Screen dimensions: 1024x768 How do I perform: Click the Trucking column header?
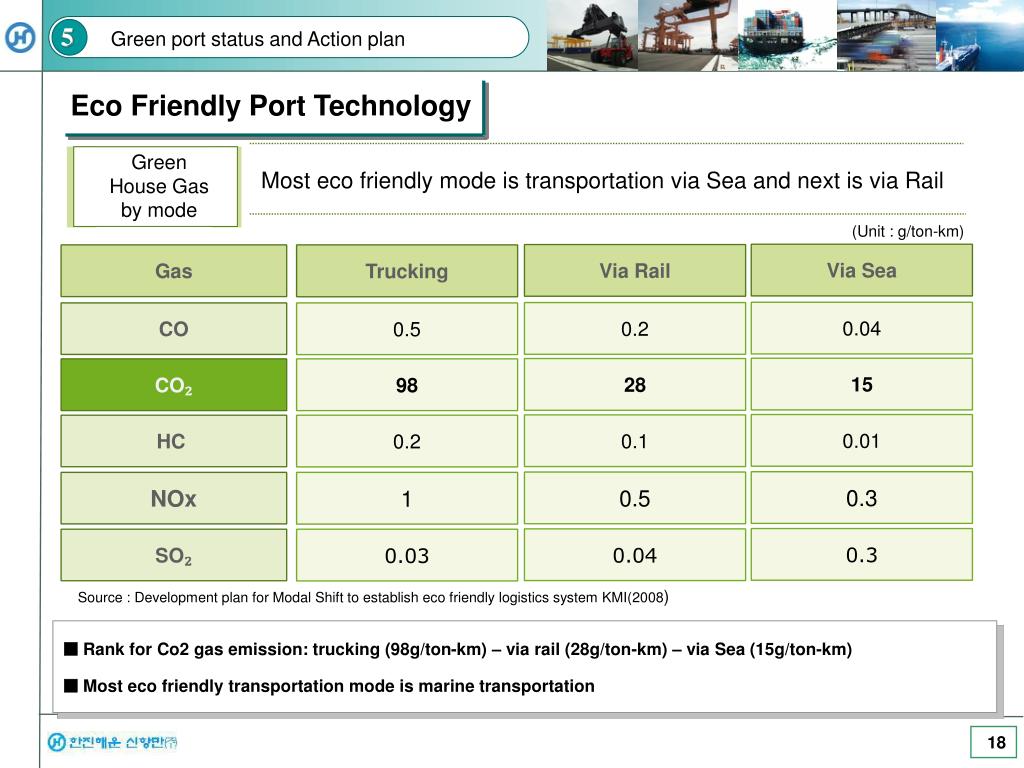(x=407, y=271)
